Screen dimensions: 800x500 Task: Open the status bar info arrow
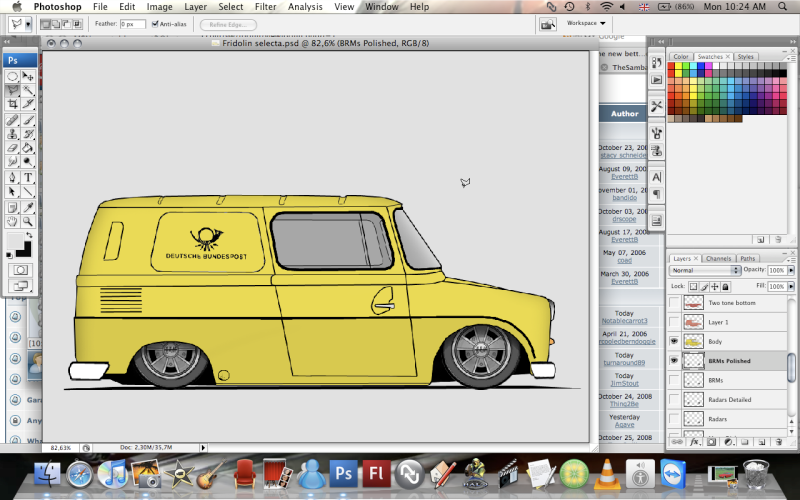click(x=203, y=447)
